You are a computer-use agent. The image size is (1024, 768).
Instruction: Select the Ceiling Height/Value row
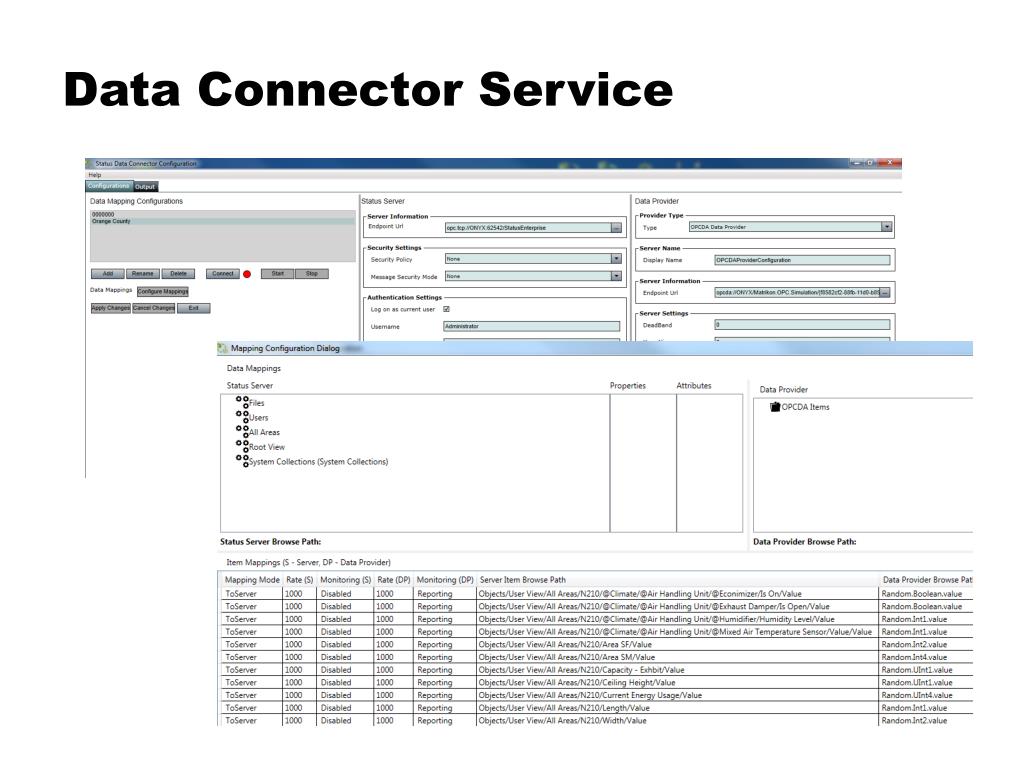(596, 682)
